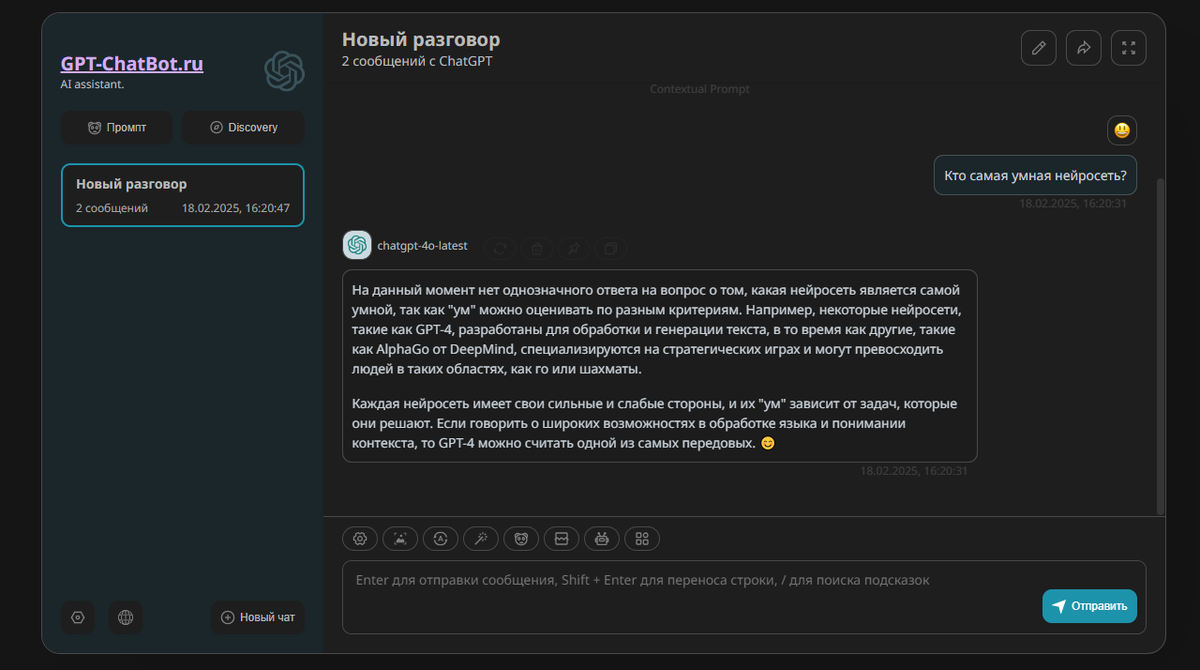The height and width of the screenshot is (670, 1200).
Task: Pin the assistant message
Action: click(574, 247)
